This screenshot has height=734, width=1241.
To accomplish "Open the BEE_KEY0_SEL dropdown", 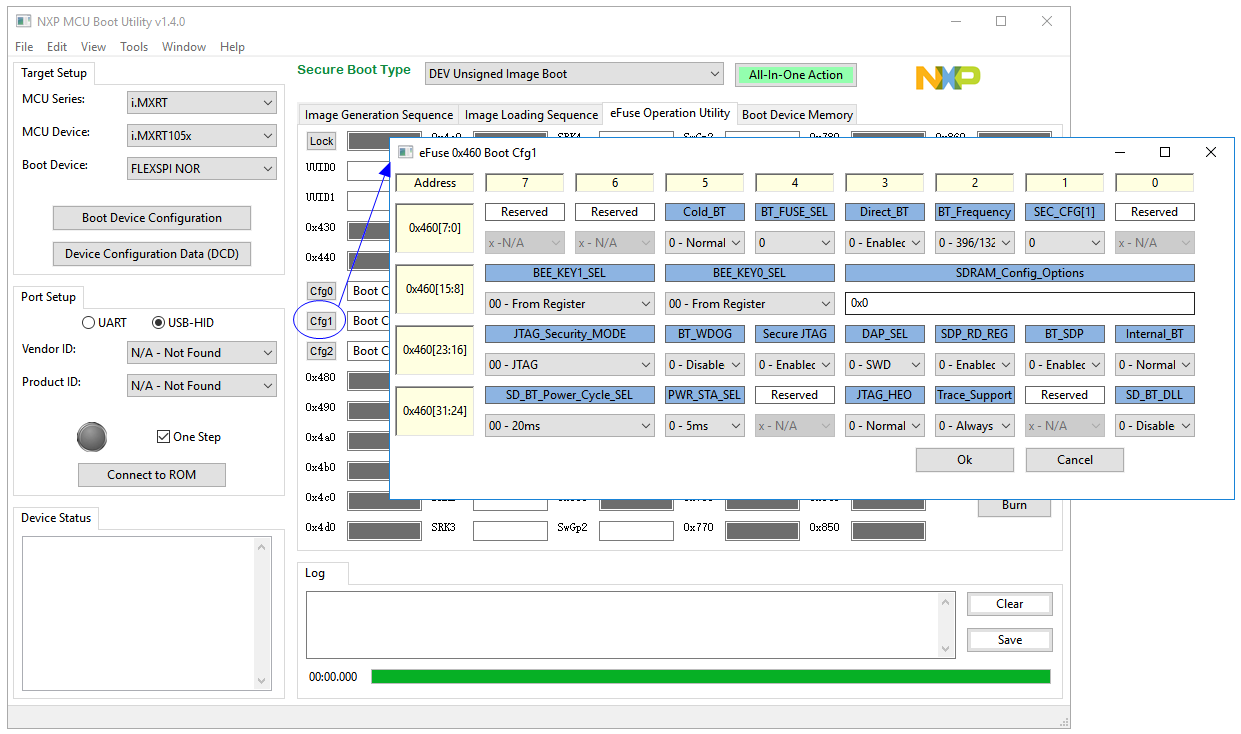I will coord(750,304).
